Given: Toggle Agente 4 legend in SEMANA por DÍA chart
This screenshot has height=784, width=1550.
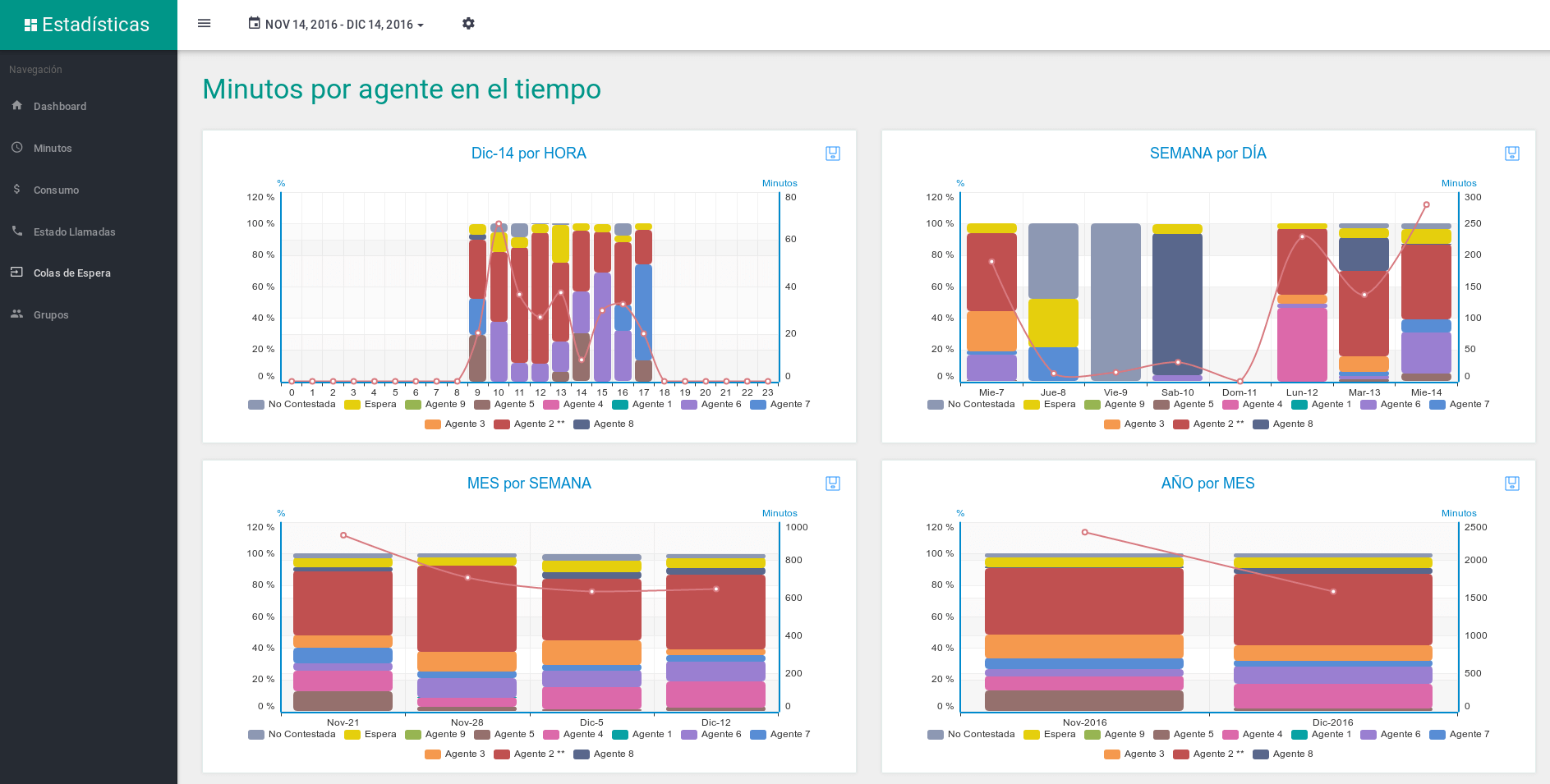Looking at the screenshot, I should click(1253, 404).
